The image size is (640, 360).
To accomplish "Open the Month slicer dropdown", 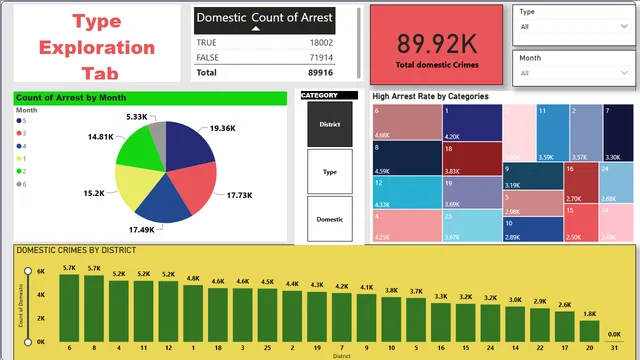I will tap(573, 73).
